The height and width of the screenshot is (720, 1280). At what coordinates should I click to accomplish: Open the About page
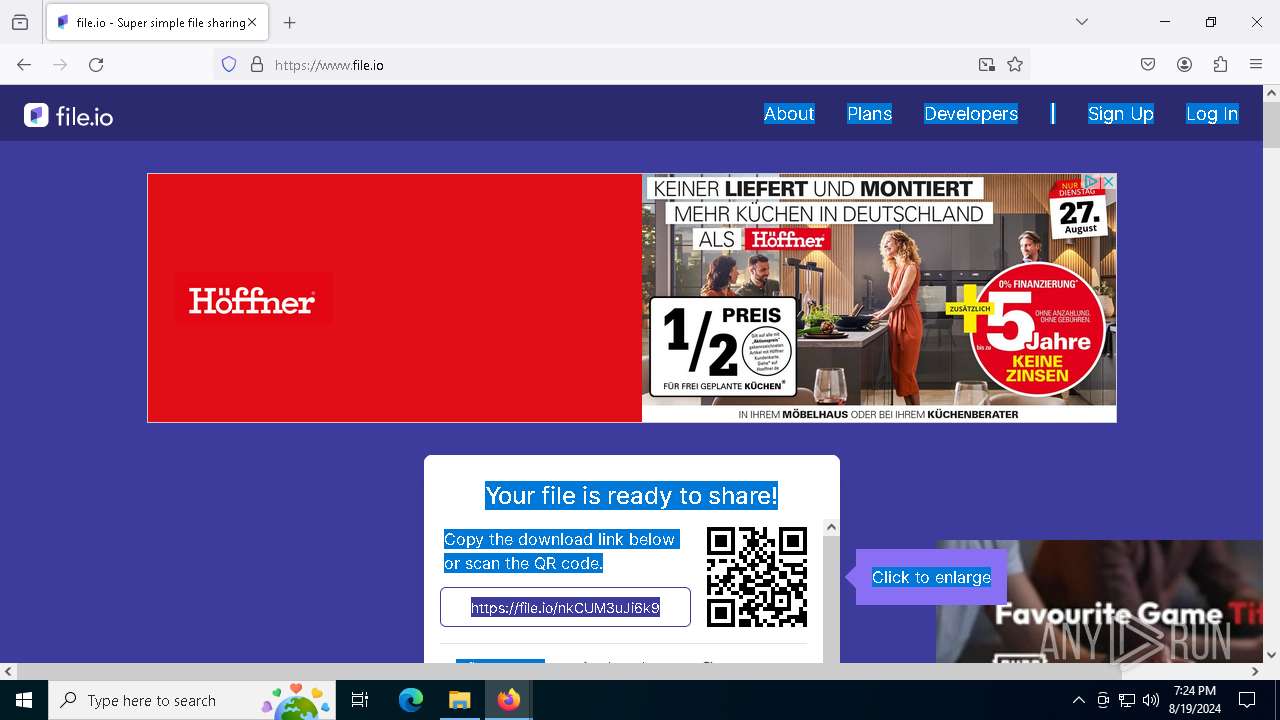click(789, 114)
